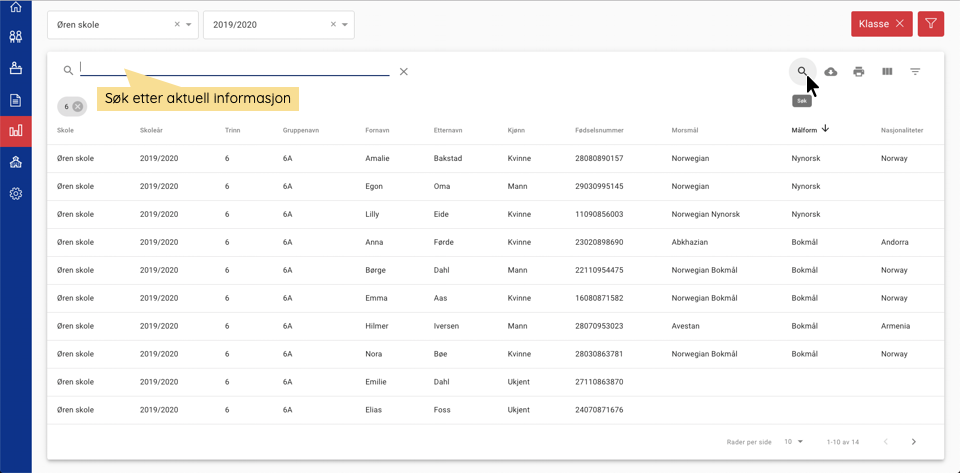Open the documents sidebar icon
960x473 pixels.
coord(16,100)
